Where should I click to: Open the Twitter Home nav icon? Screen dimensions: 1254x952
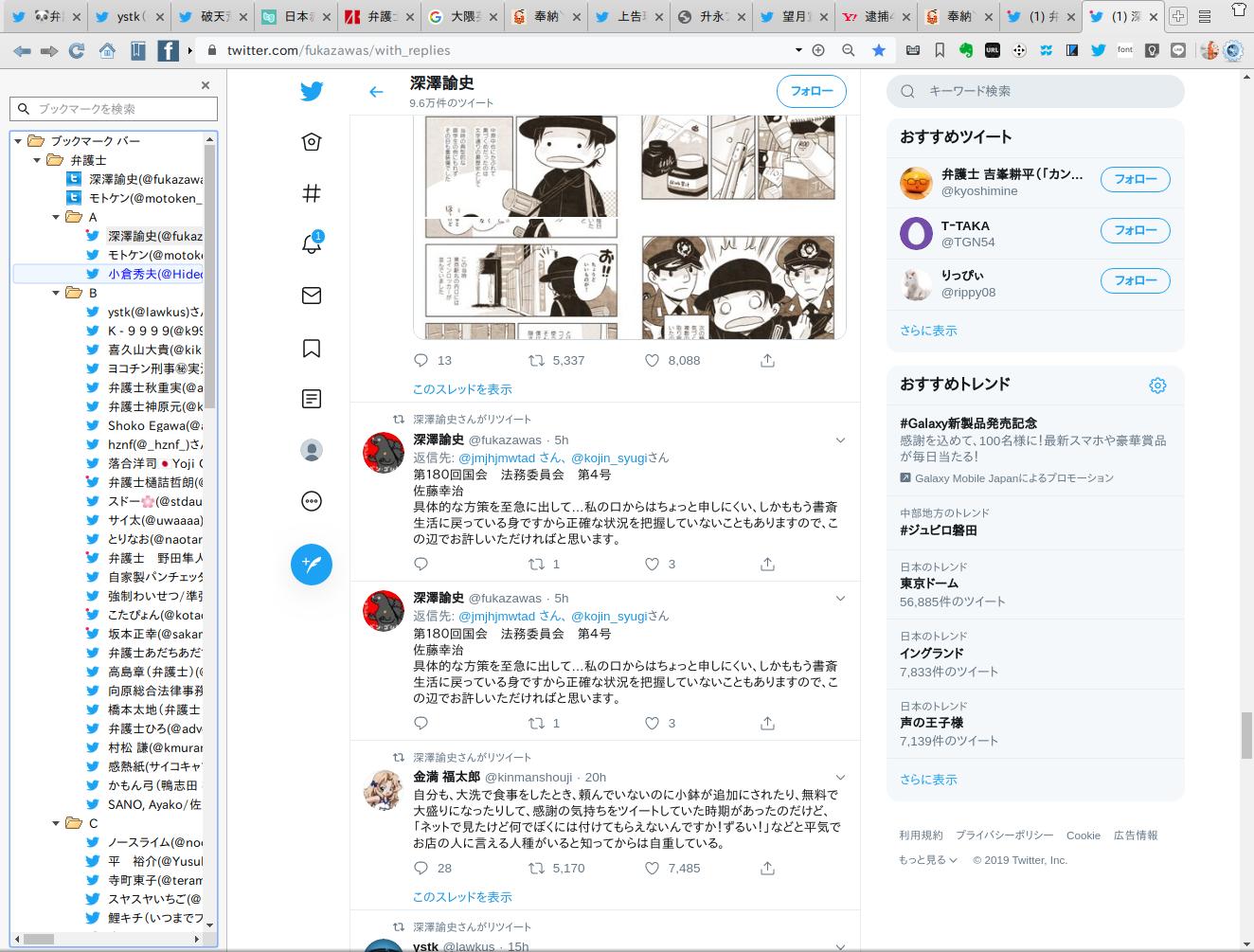coord(312,142)
